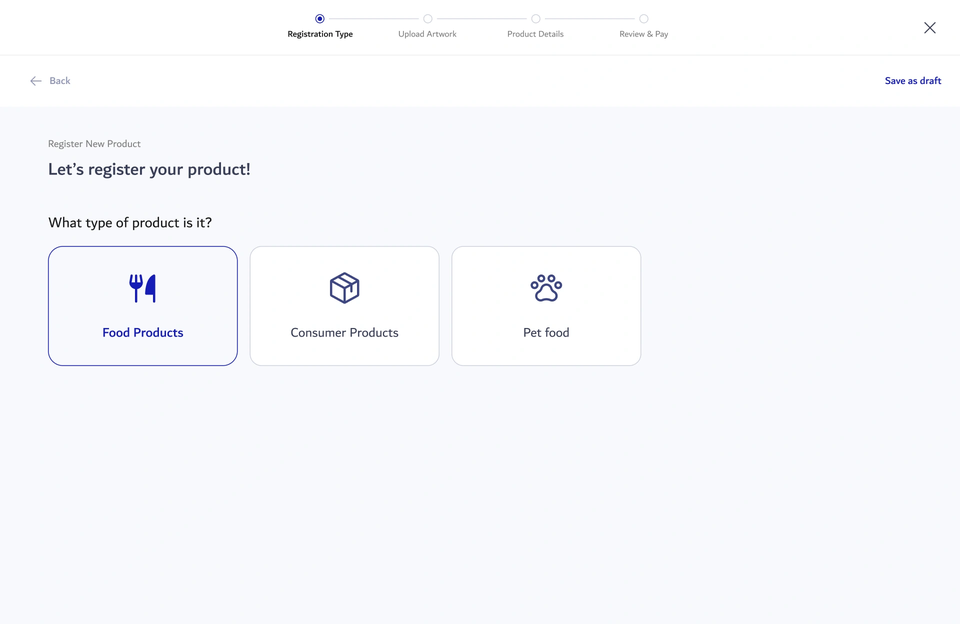The height and width of the screenshot is (624, 960).
Task: Click the Consumer Products label text
Action: [x=344, y=333]
